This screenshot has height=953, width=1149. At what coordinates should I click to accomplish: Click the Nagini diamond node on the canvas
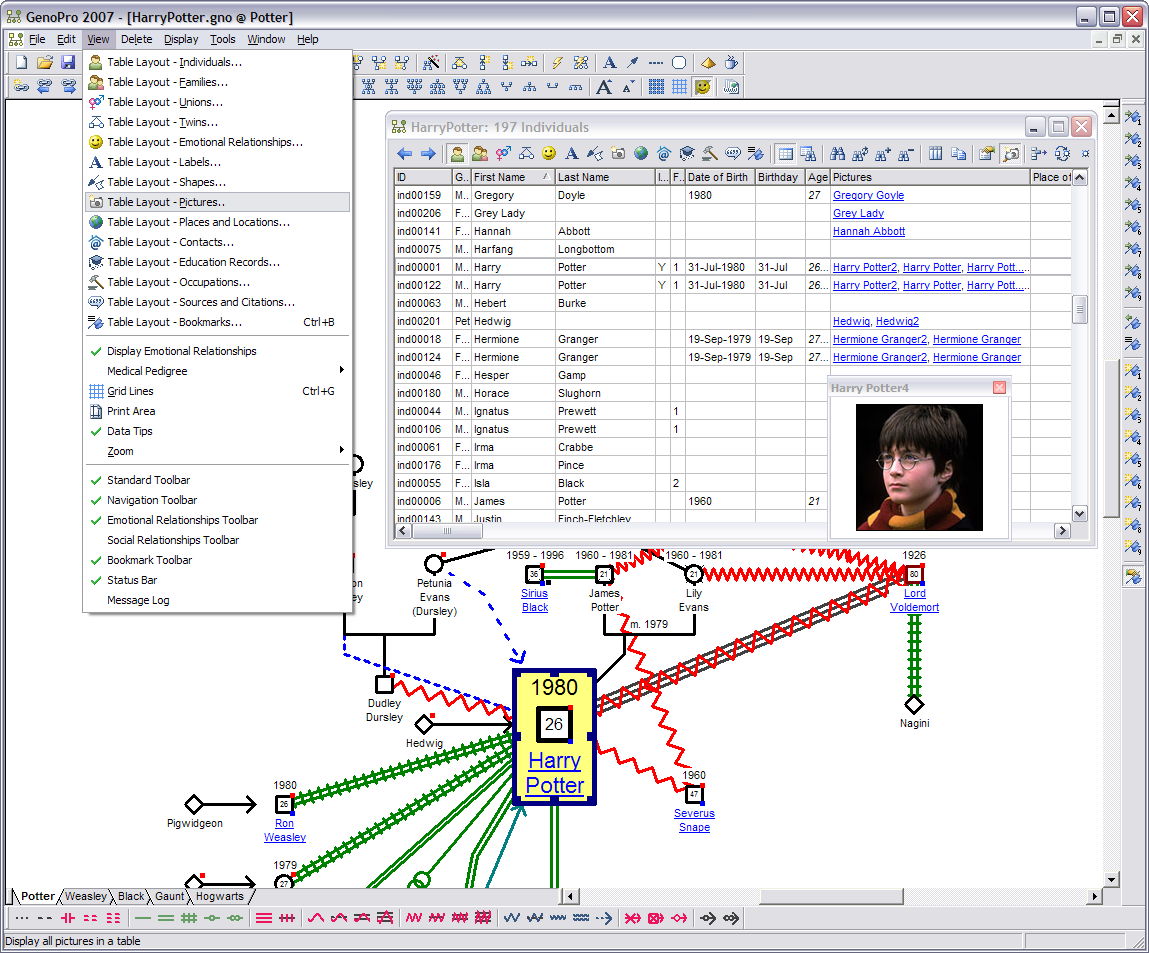914,705
